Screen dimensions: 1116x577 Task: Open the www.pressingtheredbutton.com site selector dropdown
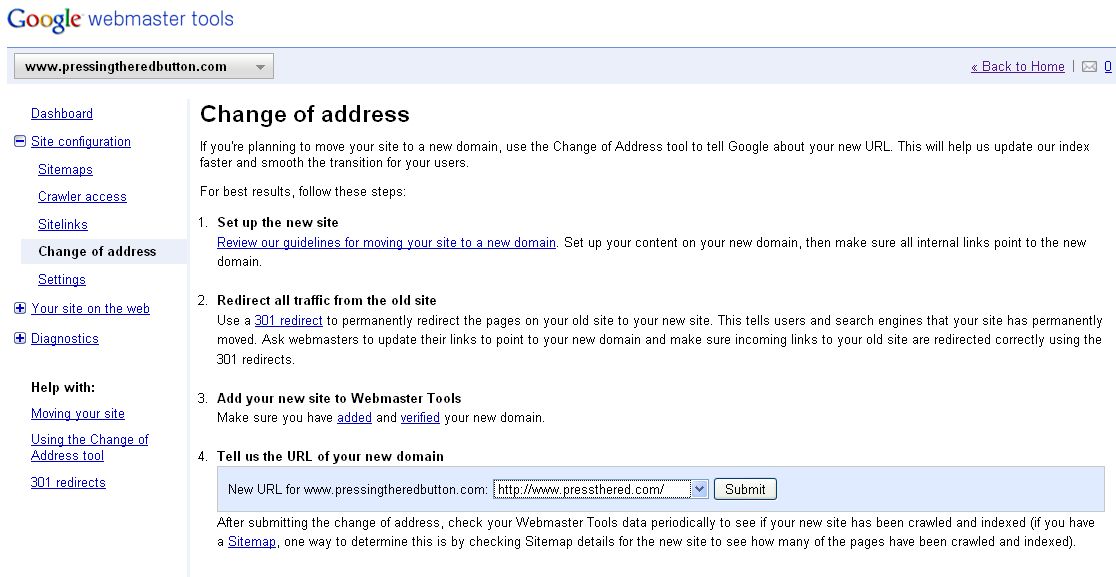144,67
